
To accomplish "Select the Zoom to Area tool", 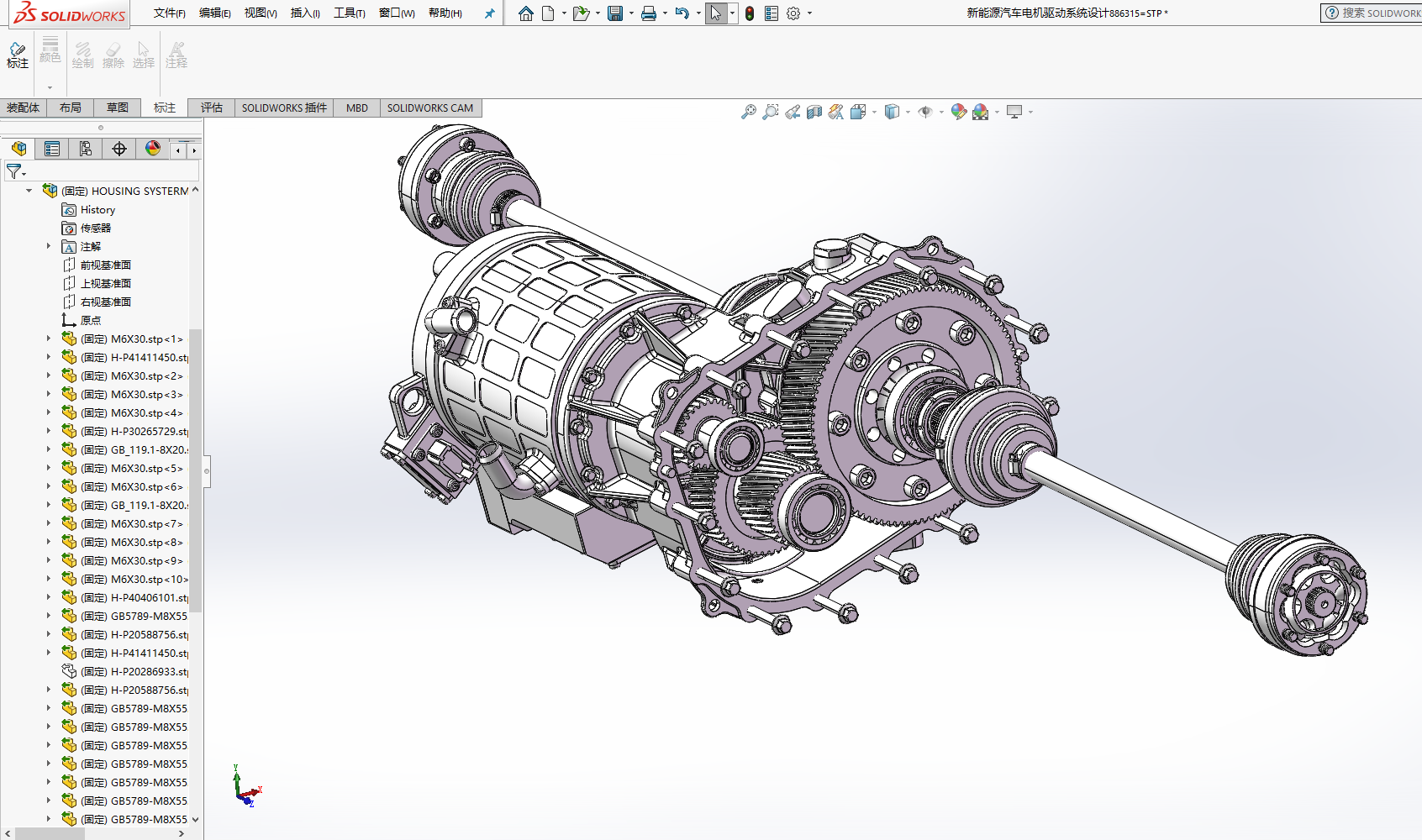I will [x=770, y=112].
